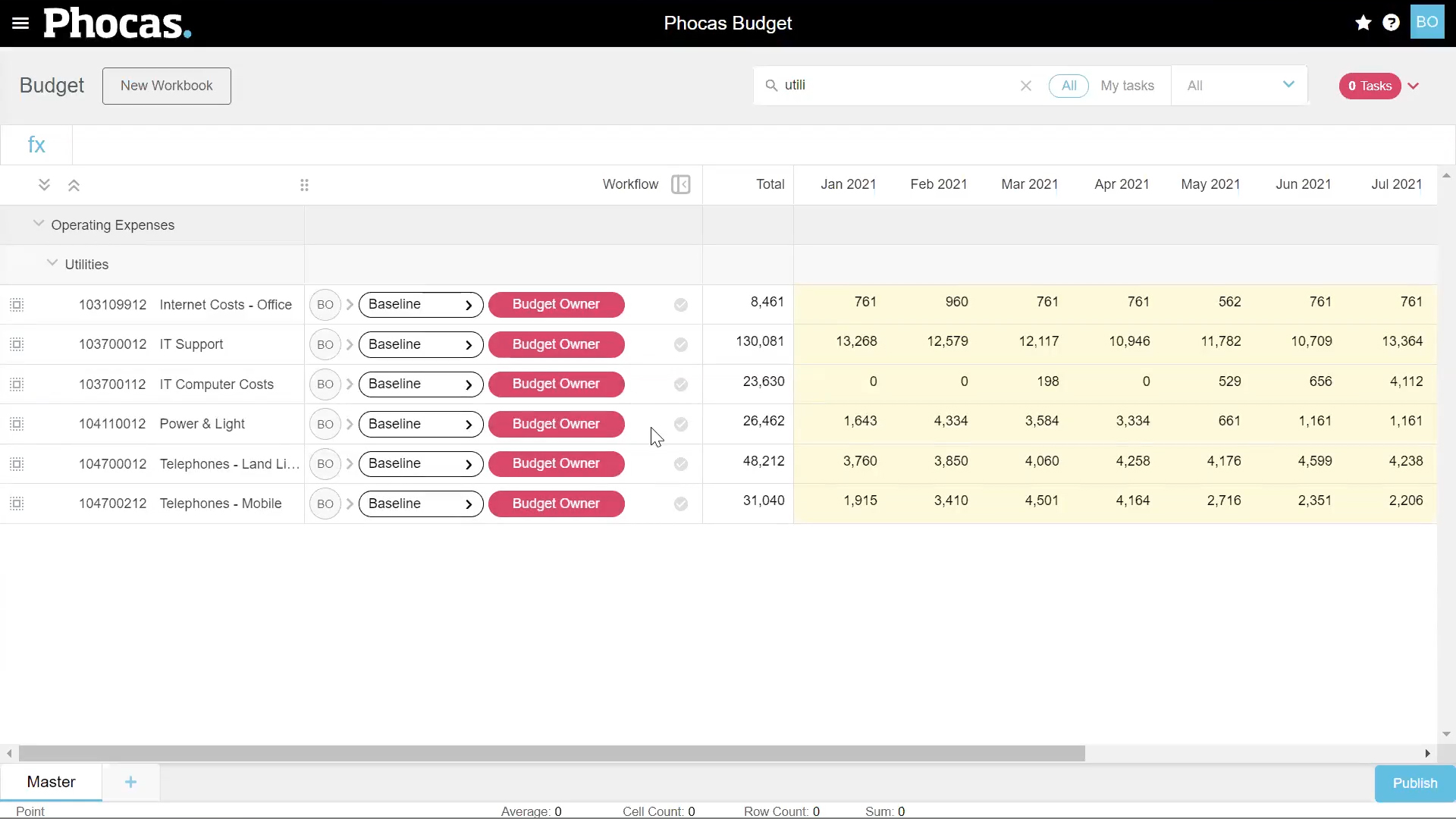Toggle check mark for Telephones - Mobile row
The width and height of the screenshot is (1456, 819).
coord(681,504)
